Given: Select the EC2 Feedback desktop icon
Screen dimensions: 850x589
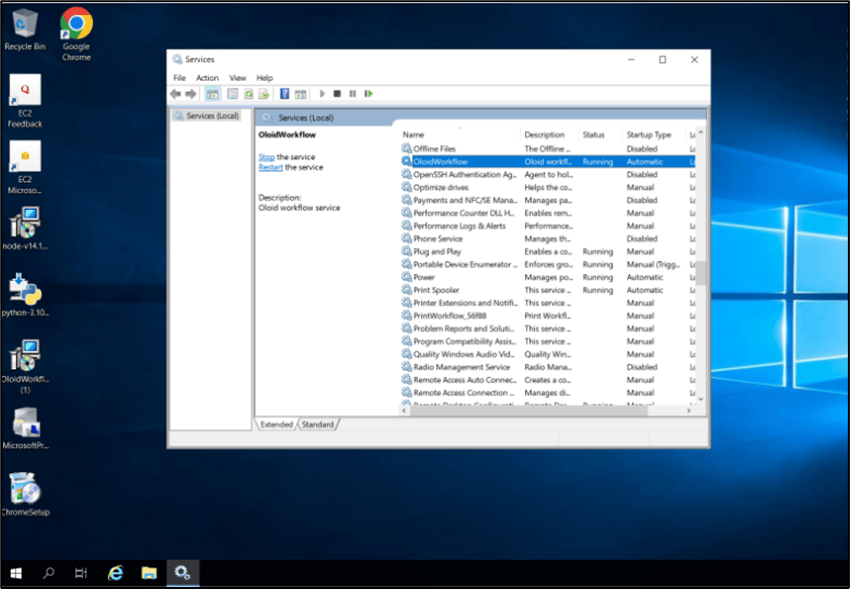Looking at the screenshot, I should [x=25, y=101].
